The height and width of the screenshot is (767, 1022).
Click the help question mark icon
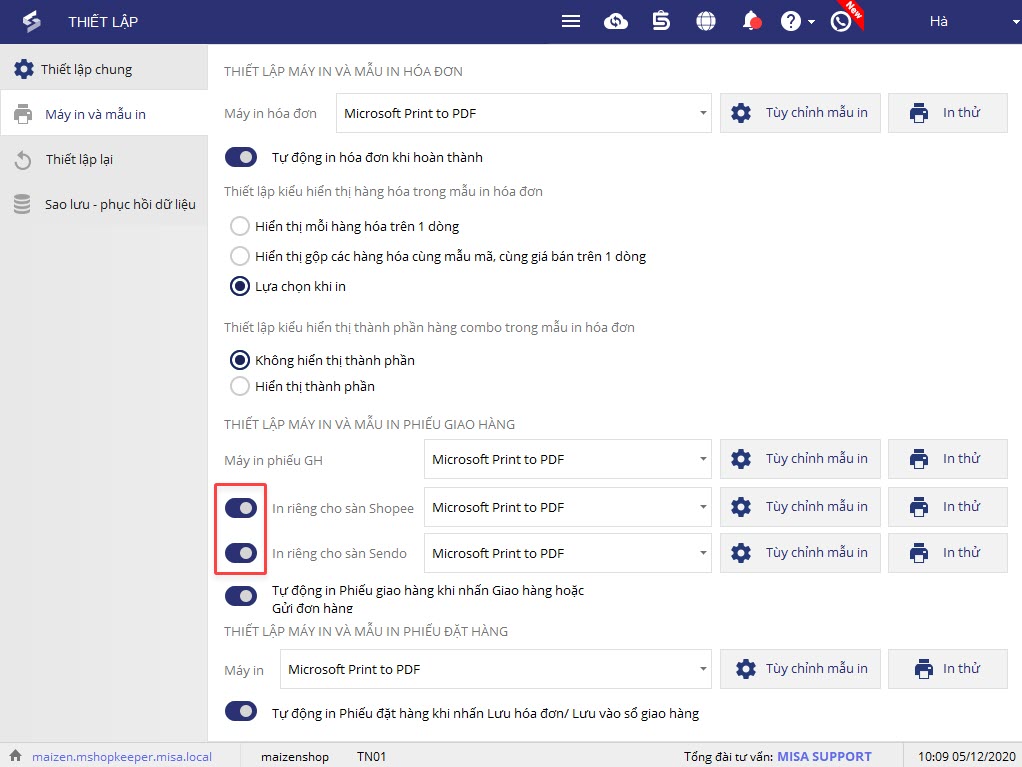click(x=791, y=22)
